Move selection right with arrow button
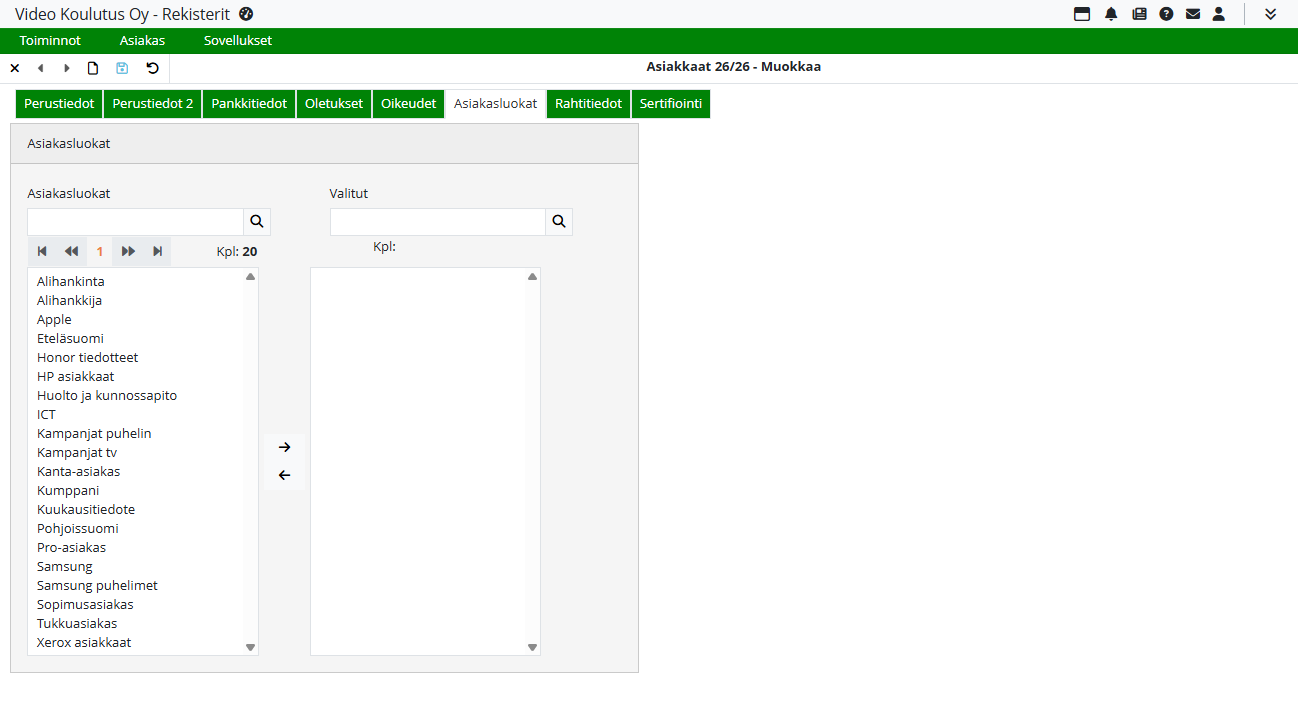This screenshot has height=705, width=1298. [x=284, y=447]
